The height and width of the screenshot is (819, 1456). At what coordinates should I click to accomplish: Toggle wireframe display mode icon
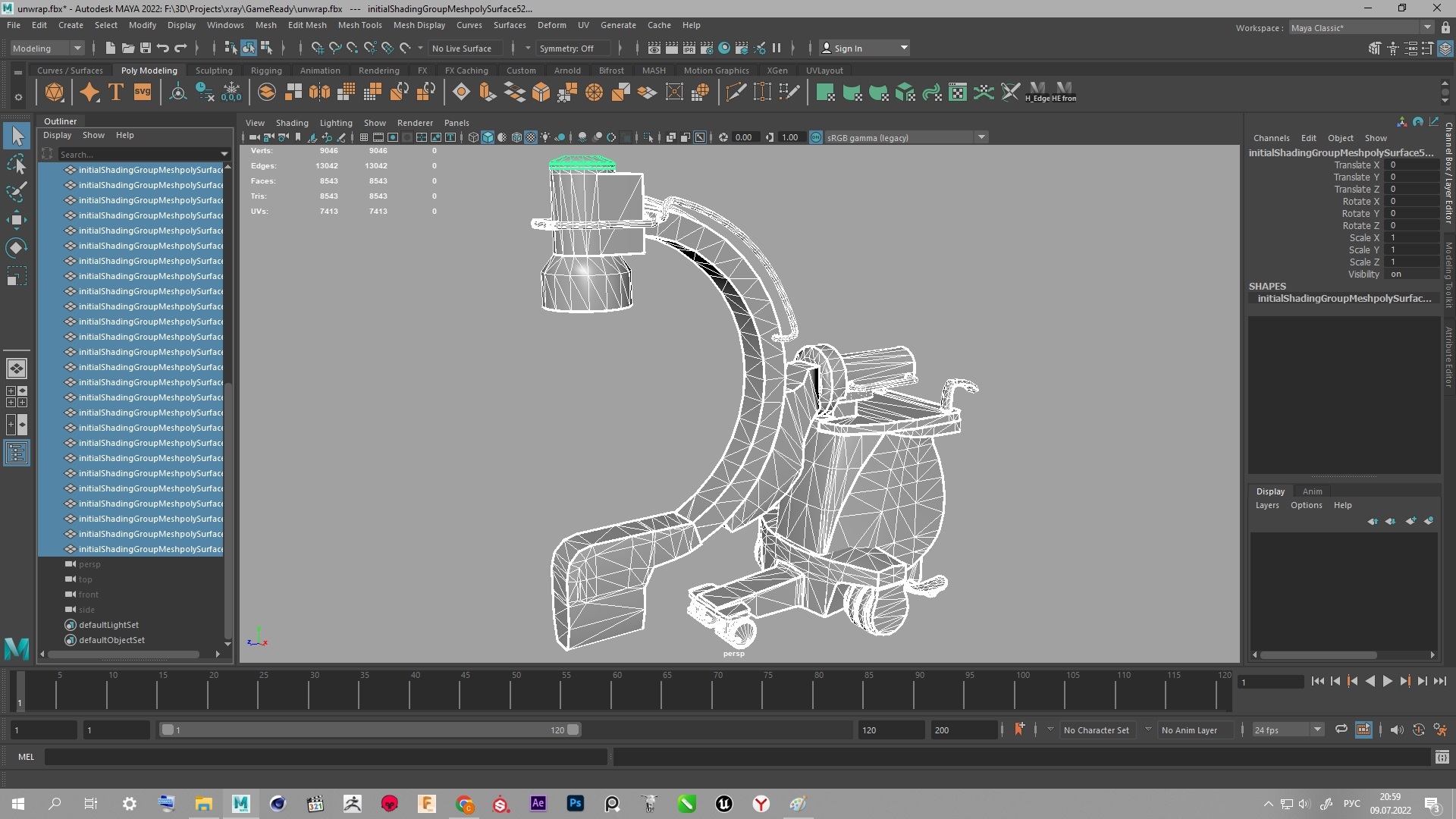[471, 137]
